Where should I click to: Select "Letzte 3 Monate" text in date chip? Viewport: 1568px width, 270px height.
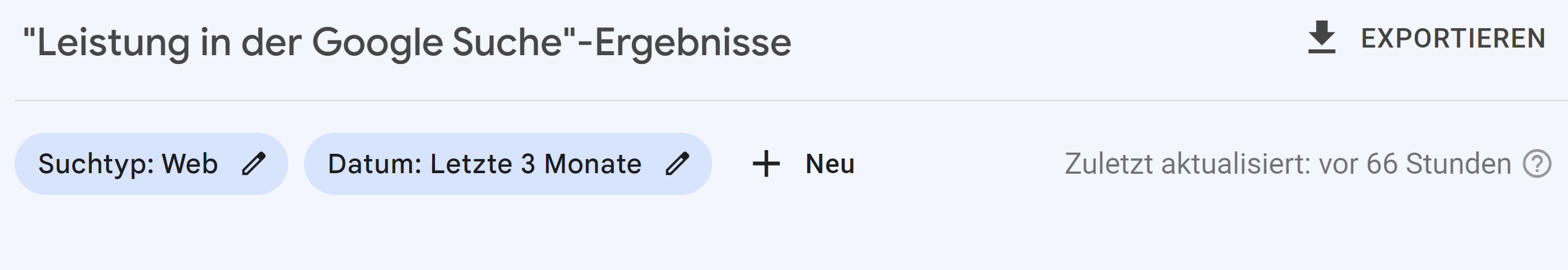point(535,164)
